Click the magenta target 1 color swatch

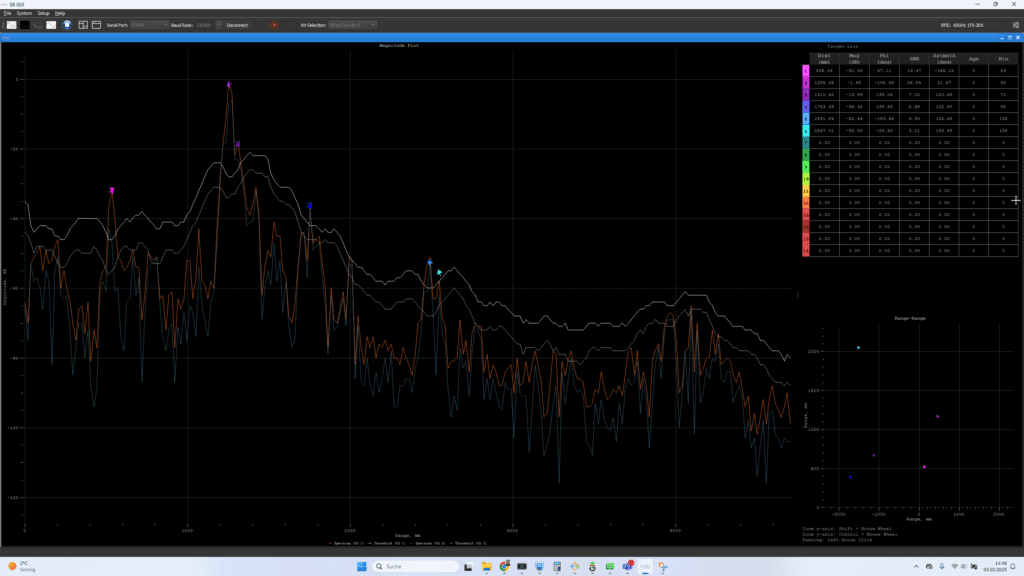click(x=806, y=71)
